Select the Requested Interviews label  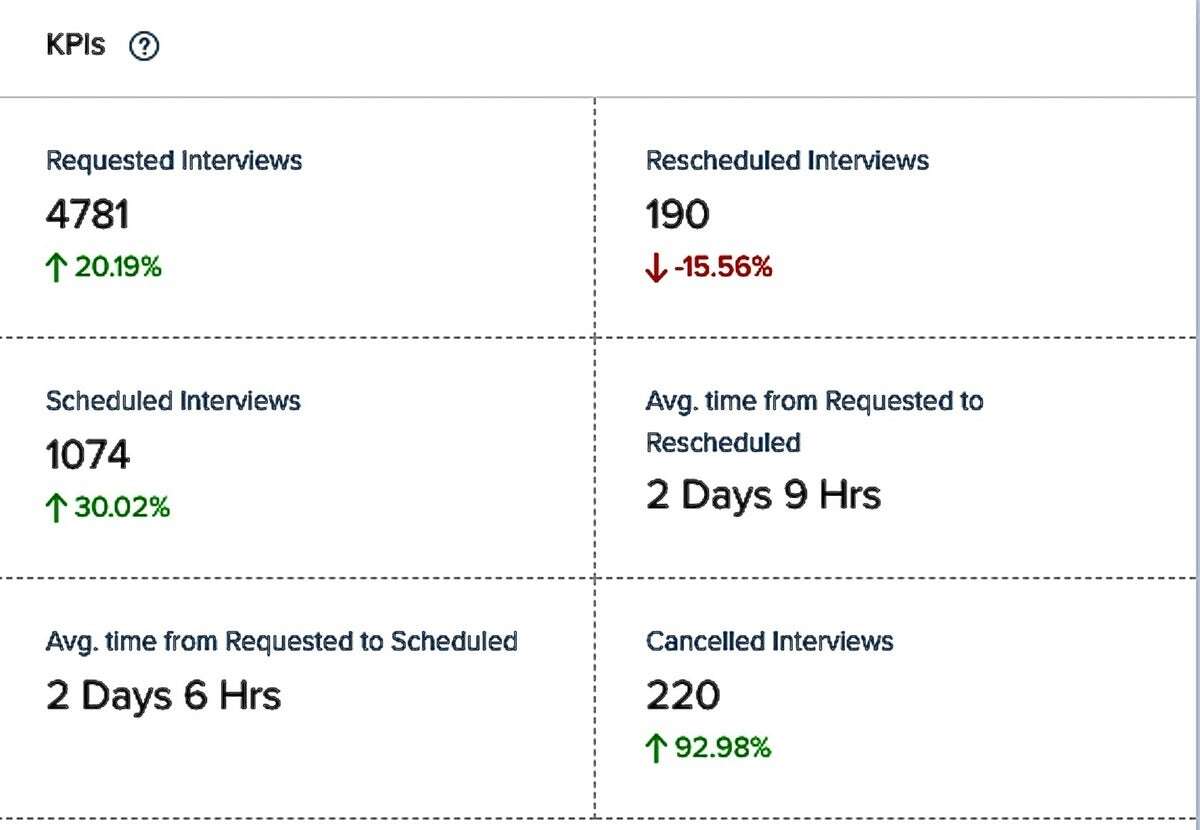174,160
